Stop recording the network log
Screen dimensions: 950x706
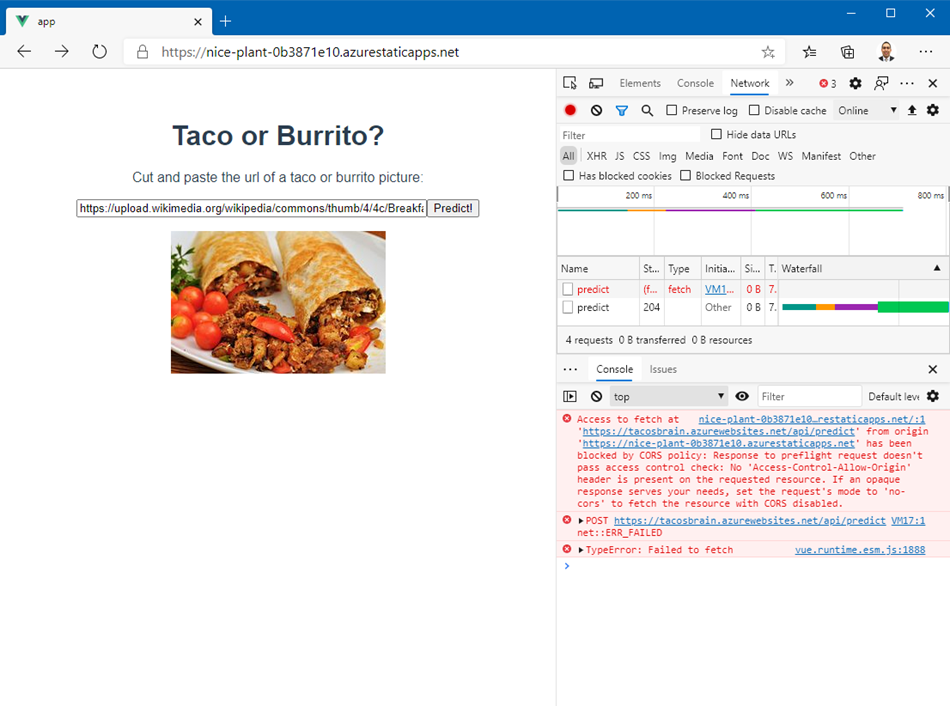click(570, 110)
